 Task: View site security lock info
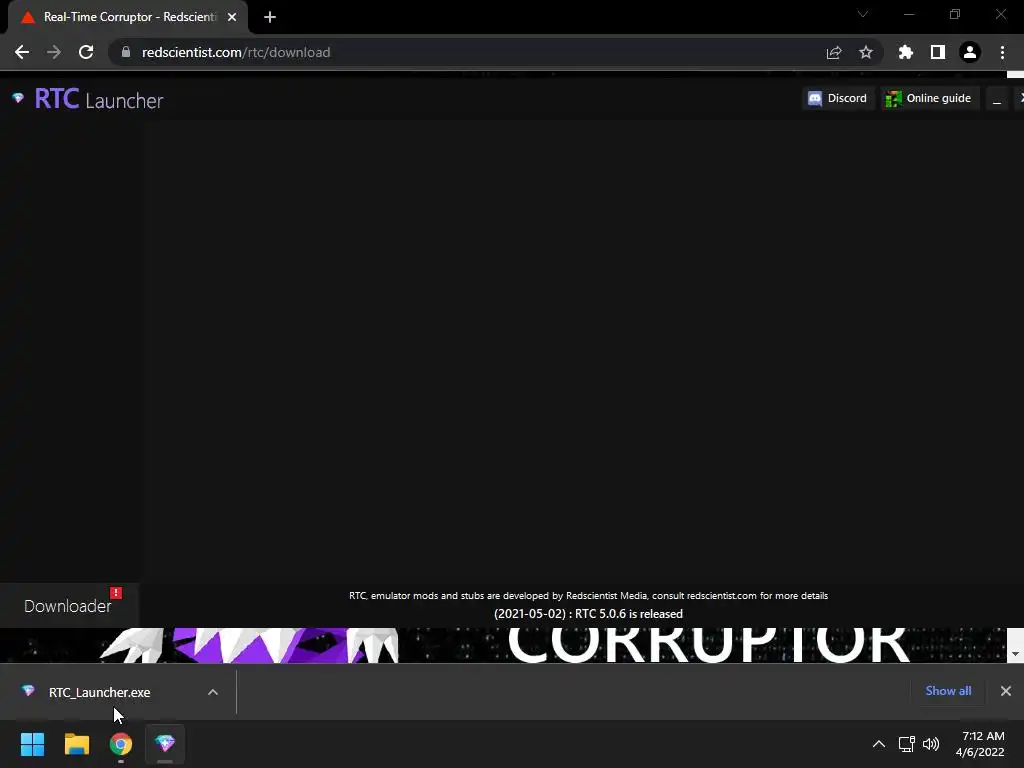click(x=126, y=52)
